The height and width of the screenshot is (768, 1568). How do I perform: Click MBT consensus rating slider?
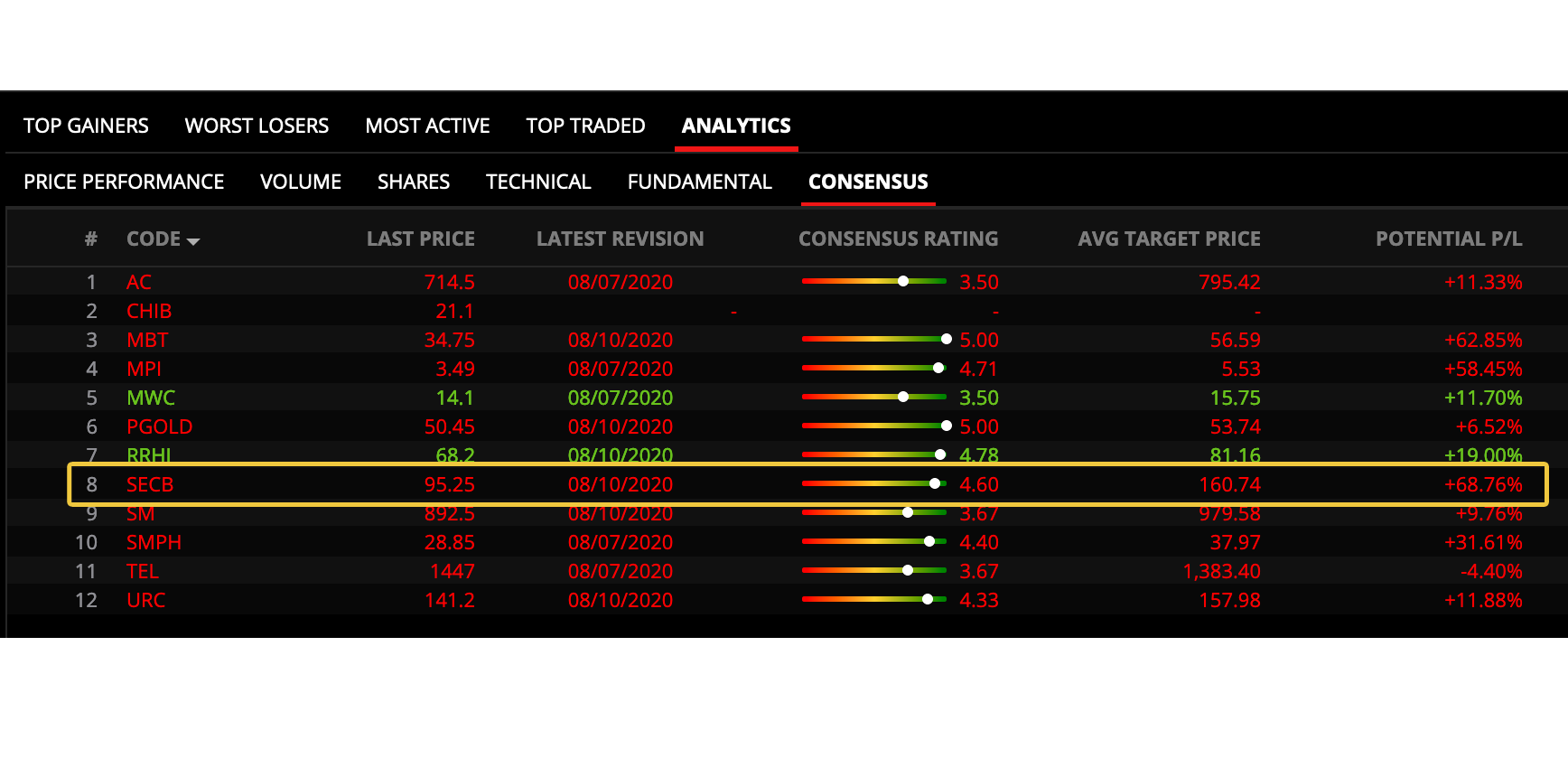(876, 339)
